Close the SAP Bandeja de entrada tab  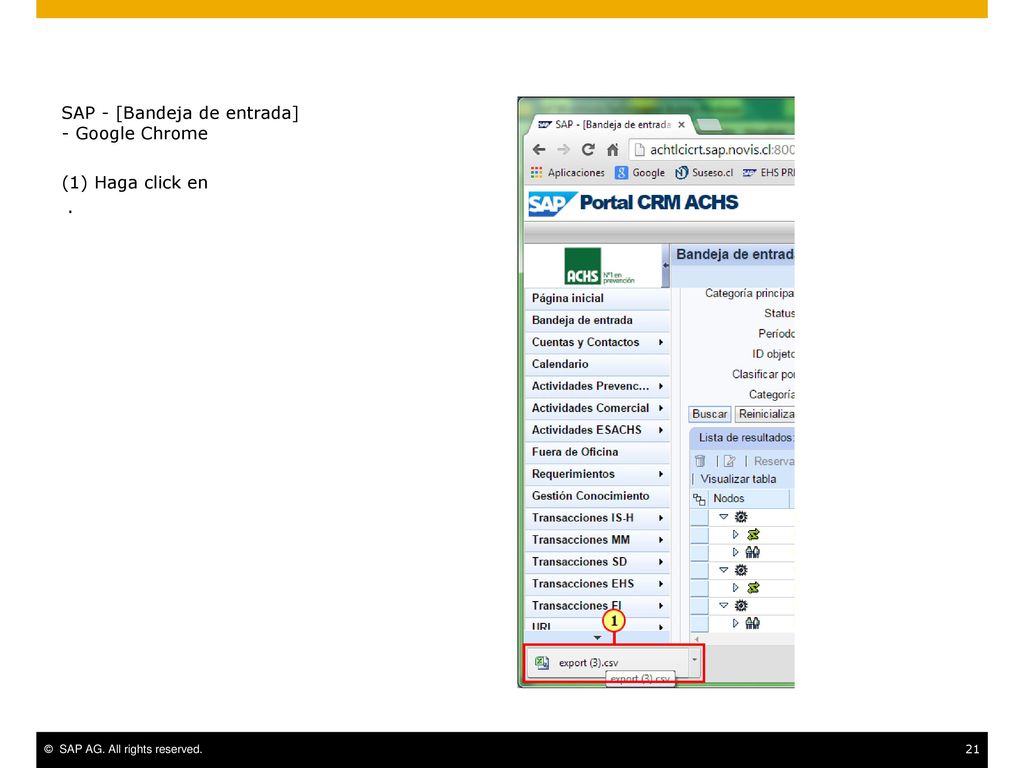(681, 124)
